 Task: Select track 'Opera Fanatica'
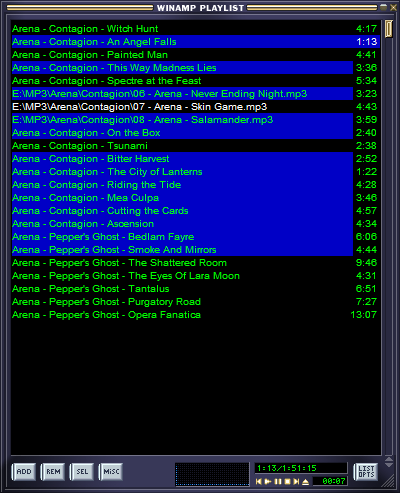(195, 315)
